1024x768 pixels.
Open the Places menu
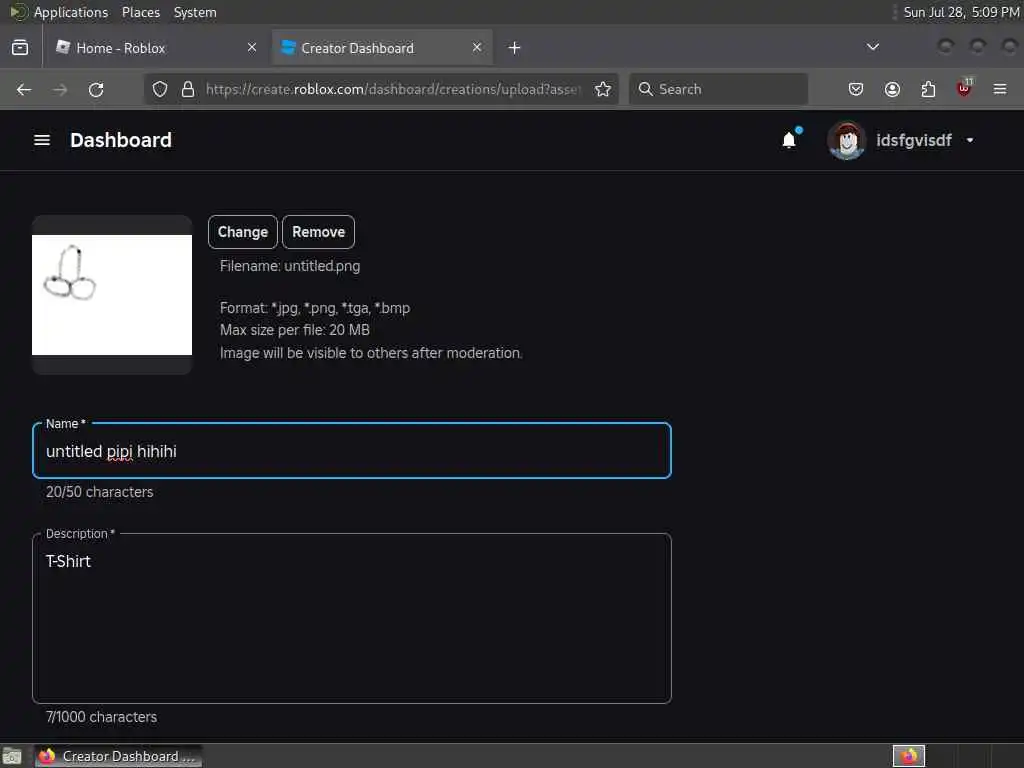point(140,12)
